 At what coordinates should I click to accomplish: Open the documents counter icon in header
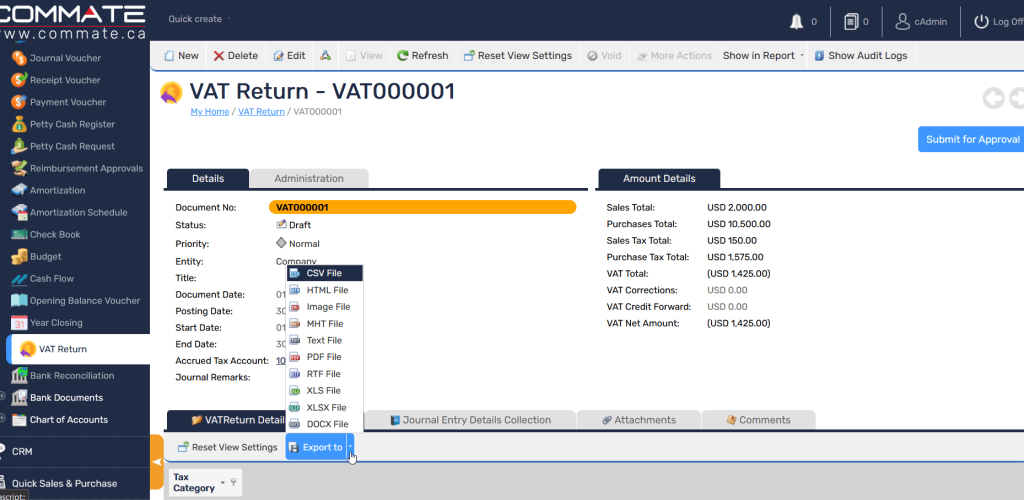coord(850,22)
